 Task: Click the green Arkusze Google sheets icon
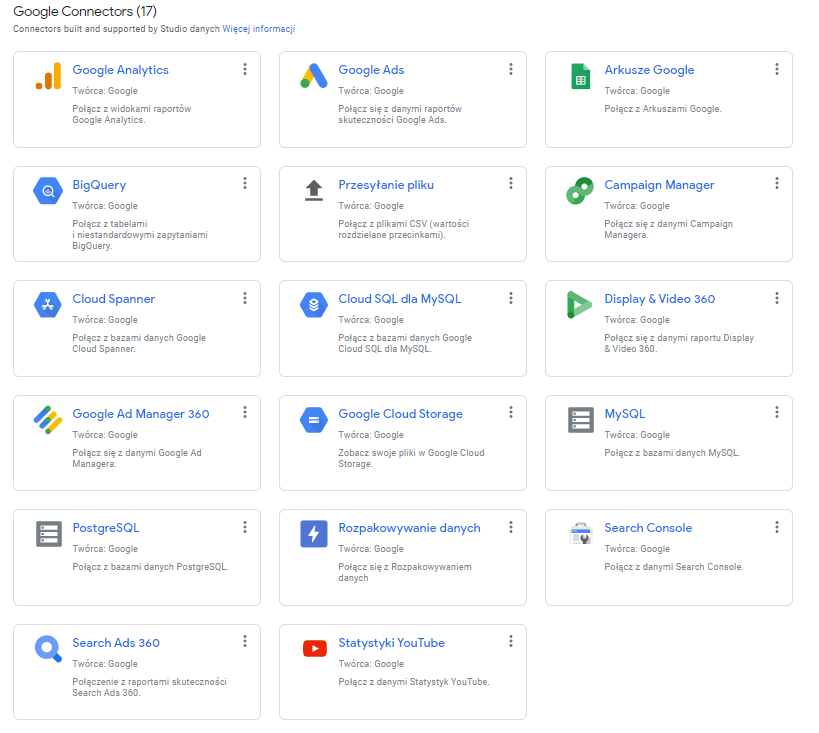coord(580,76)
